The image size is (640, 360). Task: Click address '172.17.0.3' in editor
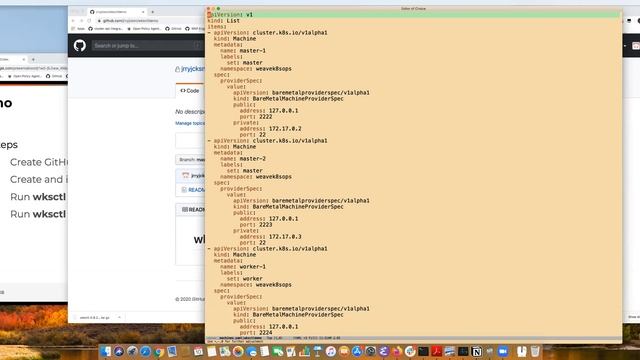pyautogui.click(x=285, y=237)
